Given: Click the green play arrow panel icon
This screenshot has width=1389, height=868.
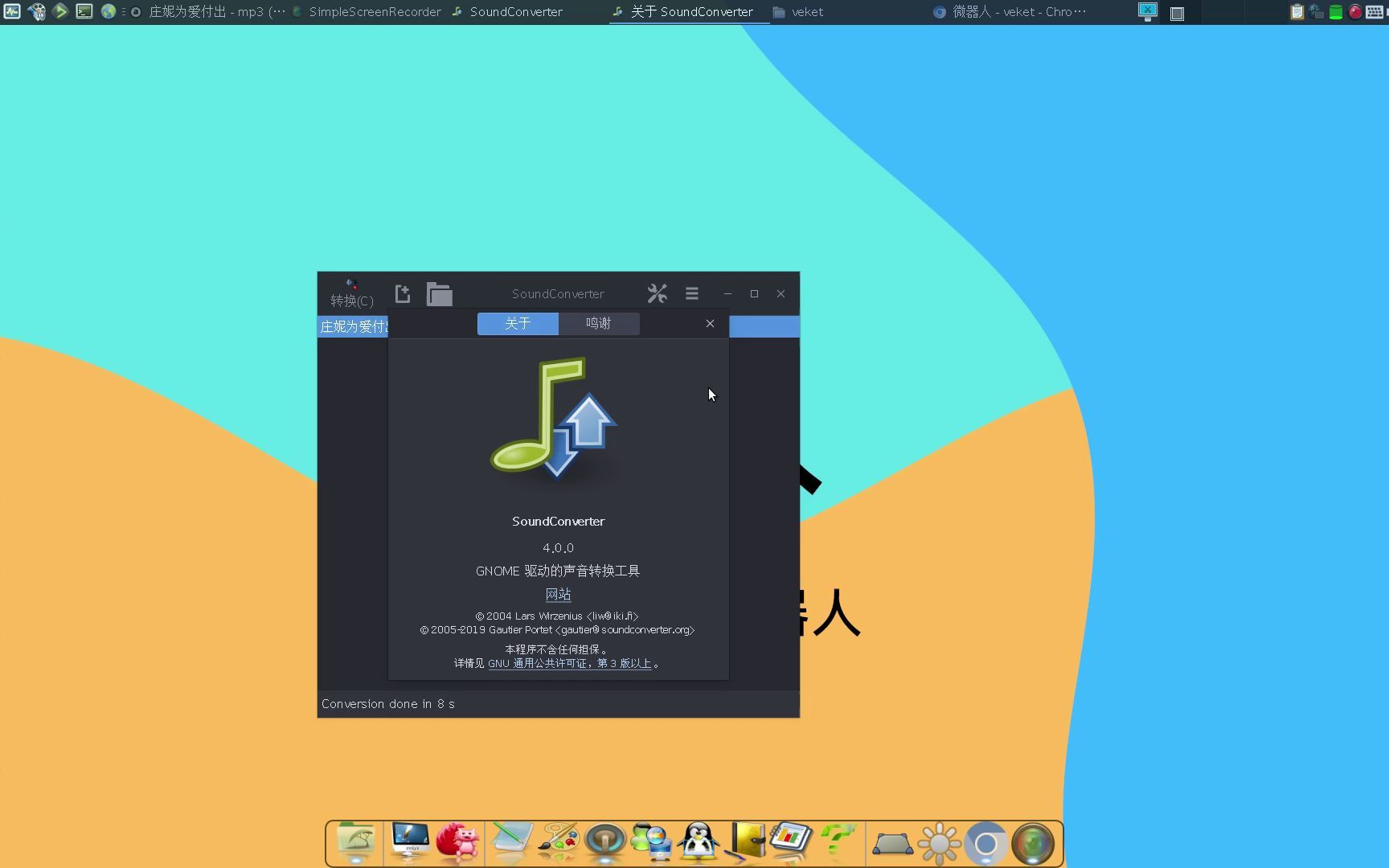Looking at the screenshot, I should point(60,11).
